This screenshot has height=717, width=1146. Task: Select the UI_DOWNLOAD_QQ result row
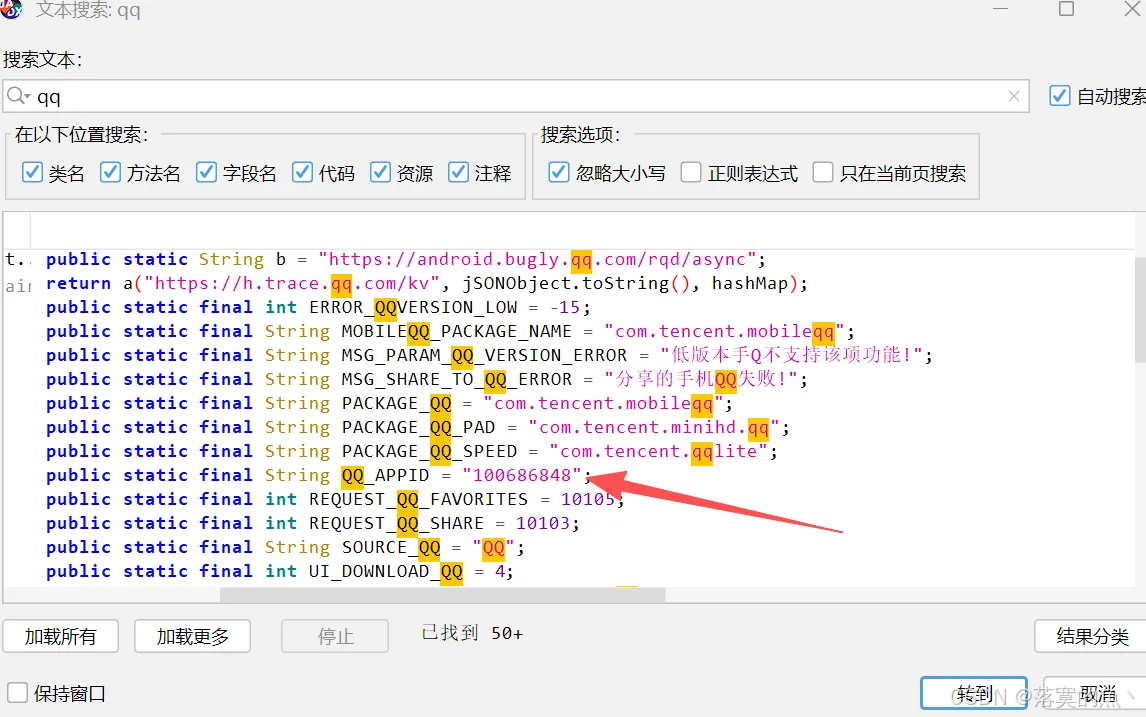570,571
